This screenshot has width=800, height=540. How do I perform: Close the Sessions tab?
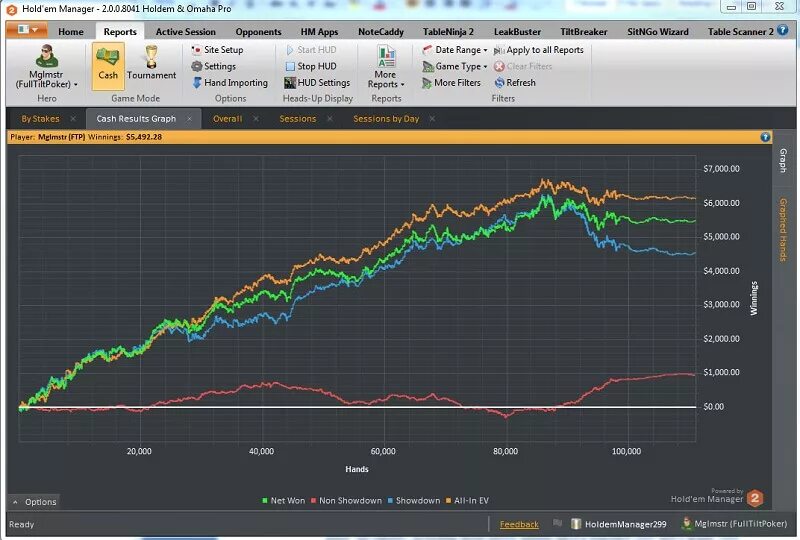[x=330, y=118]
